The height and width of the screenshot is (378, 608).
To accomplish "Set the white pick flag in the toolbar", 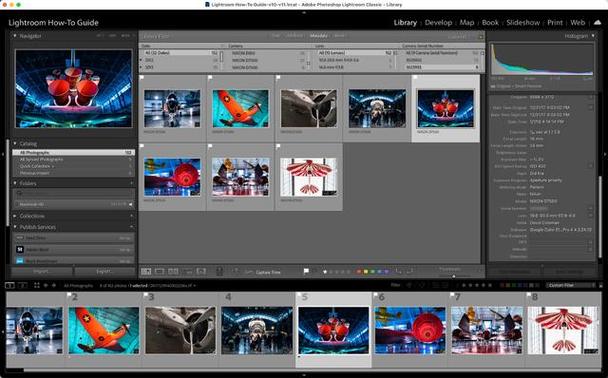I will [306, 271].
